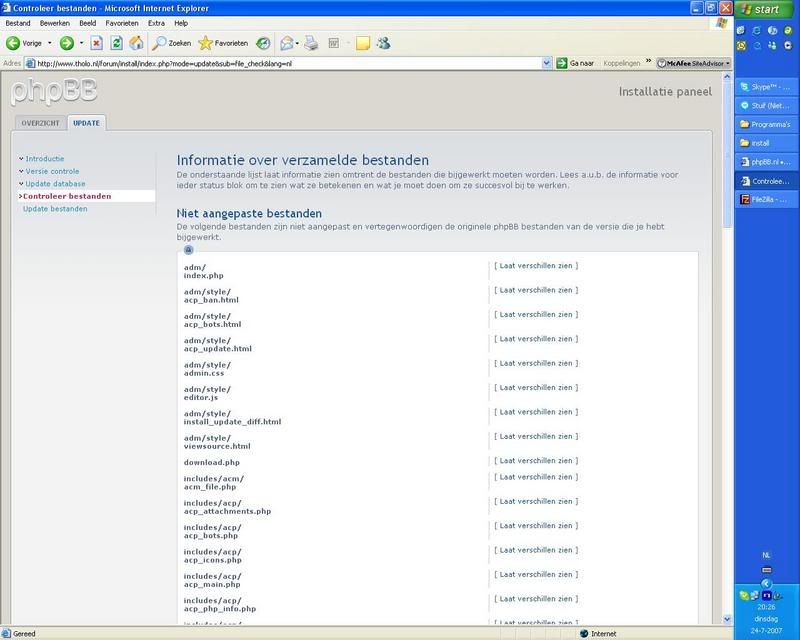The width and height of the screenshot is (800, 640).
Task: Click the Windows start button
Action: (765, 9)
